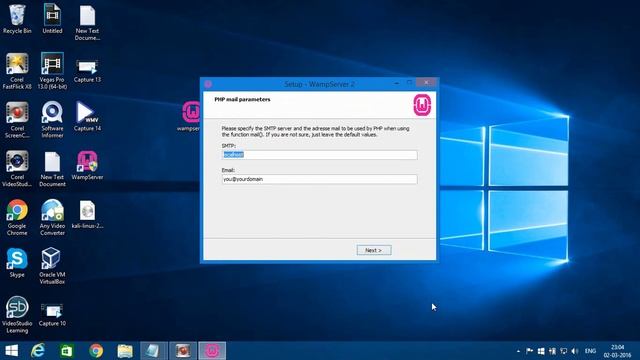The image size is (640, 360).
Task: Open Software Informer shortcut
Action: pos(52,120)
